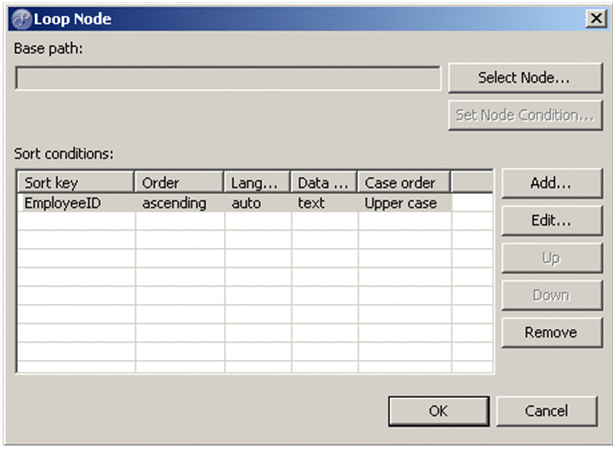Edit the selected sort condition

552,220
